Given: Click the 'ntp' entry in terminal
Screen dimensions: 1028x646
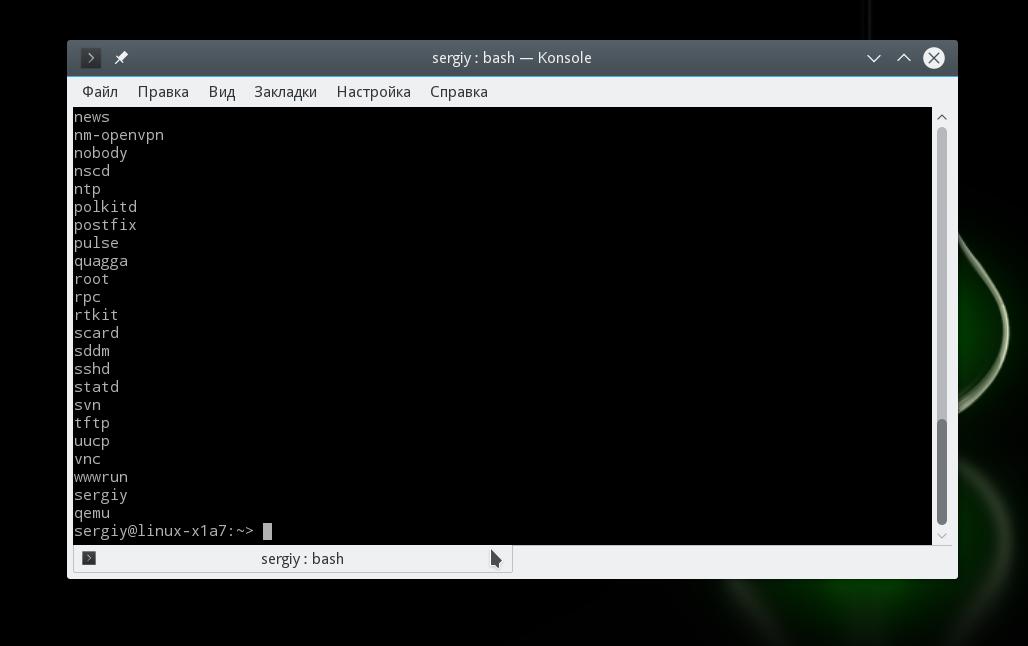Looking at the screenshot, I should [x=87, y=190].
